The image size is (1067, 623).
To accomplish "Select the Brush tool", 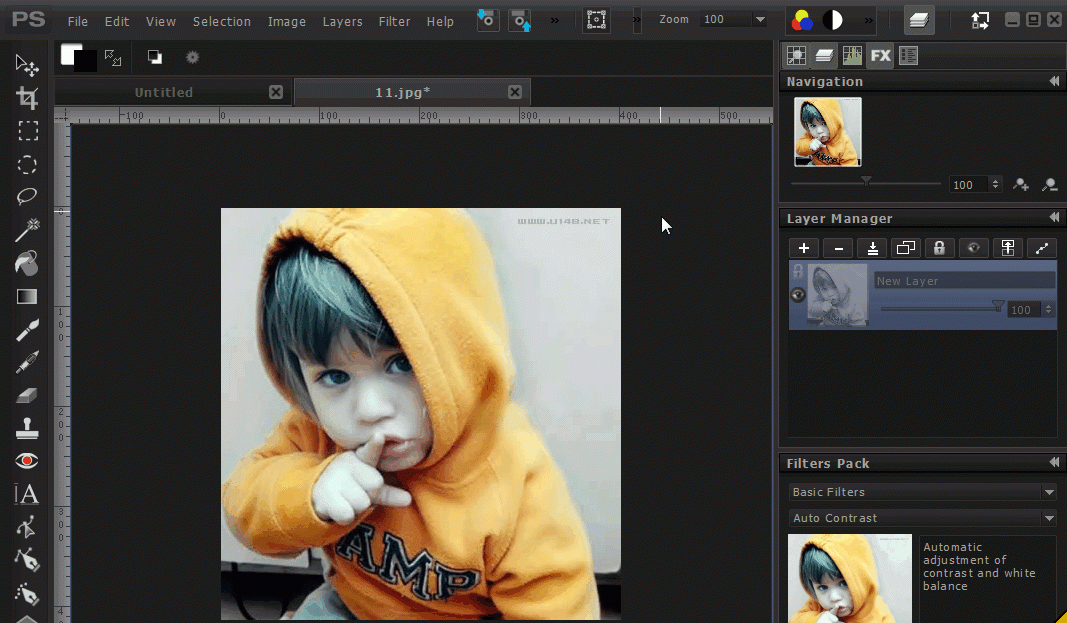I will pos(27,330).
